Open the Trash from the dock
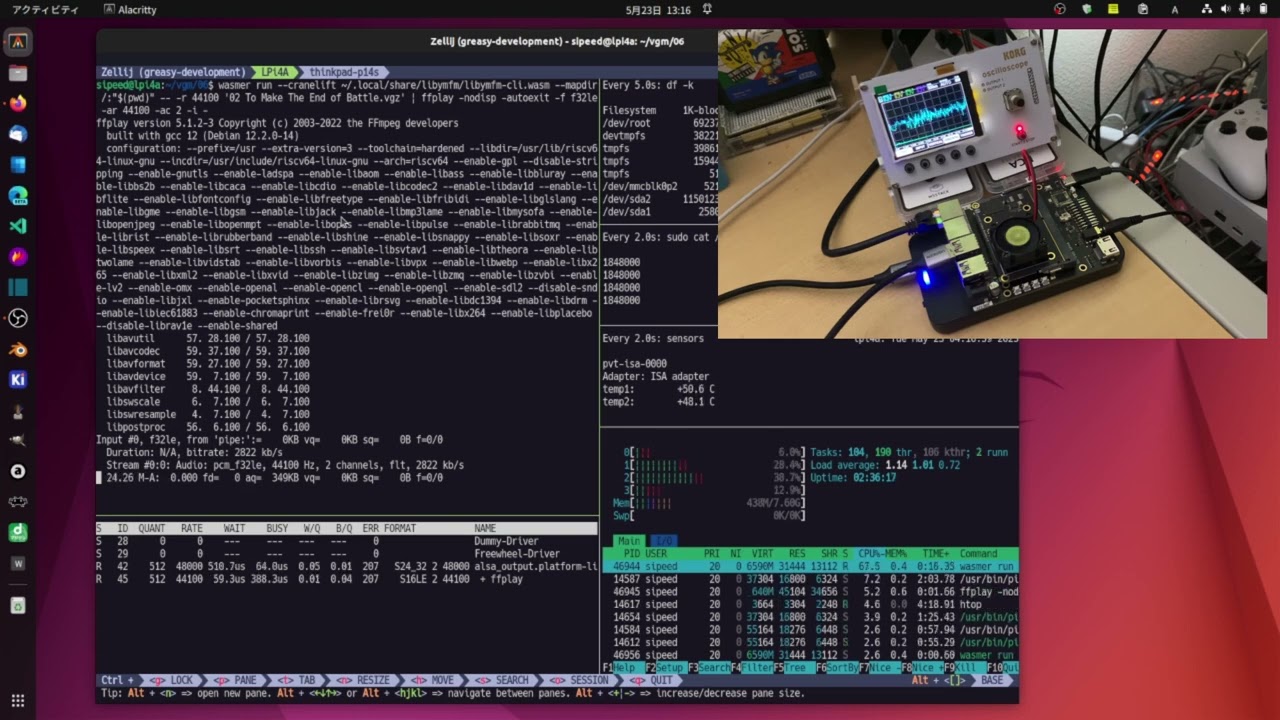This screenshot has width=1280, height=720. (18, 605)
